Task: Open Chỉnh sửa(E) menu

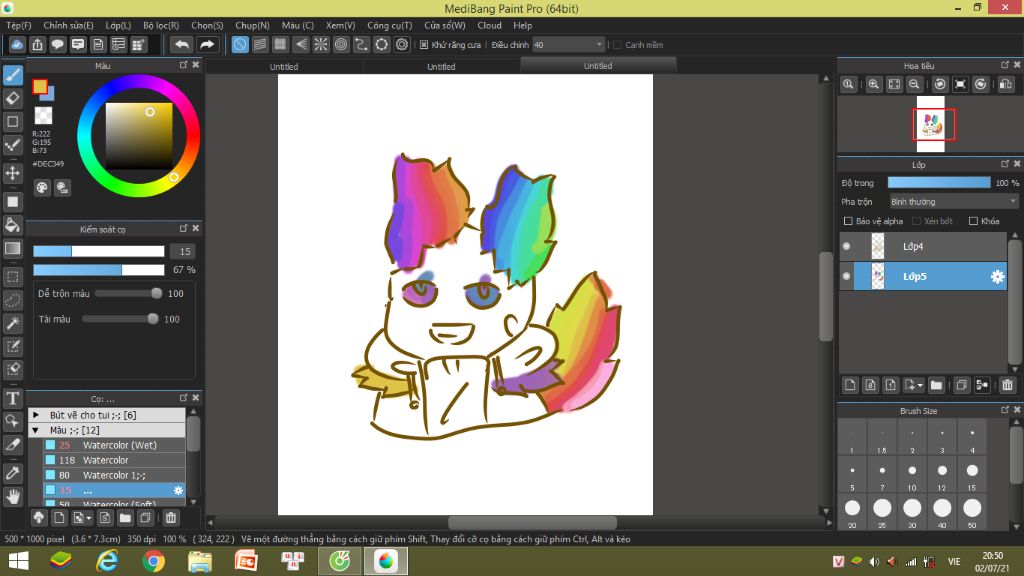Action: point(69,25)
